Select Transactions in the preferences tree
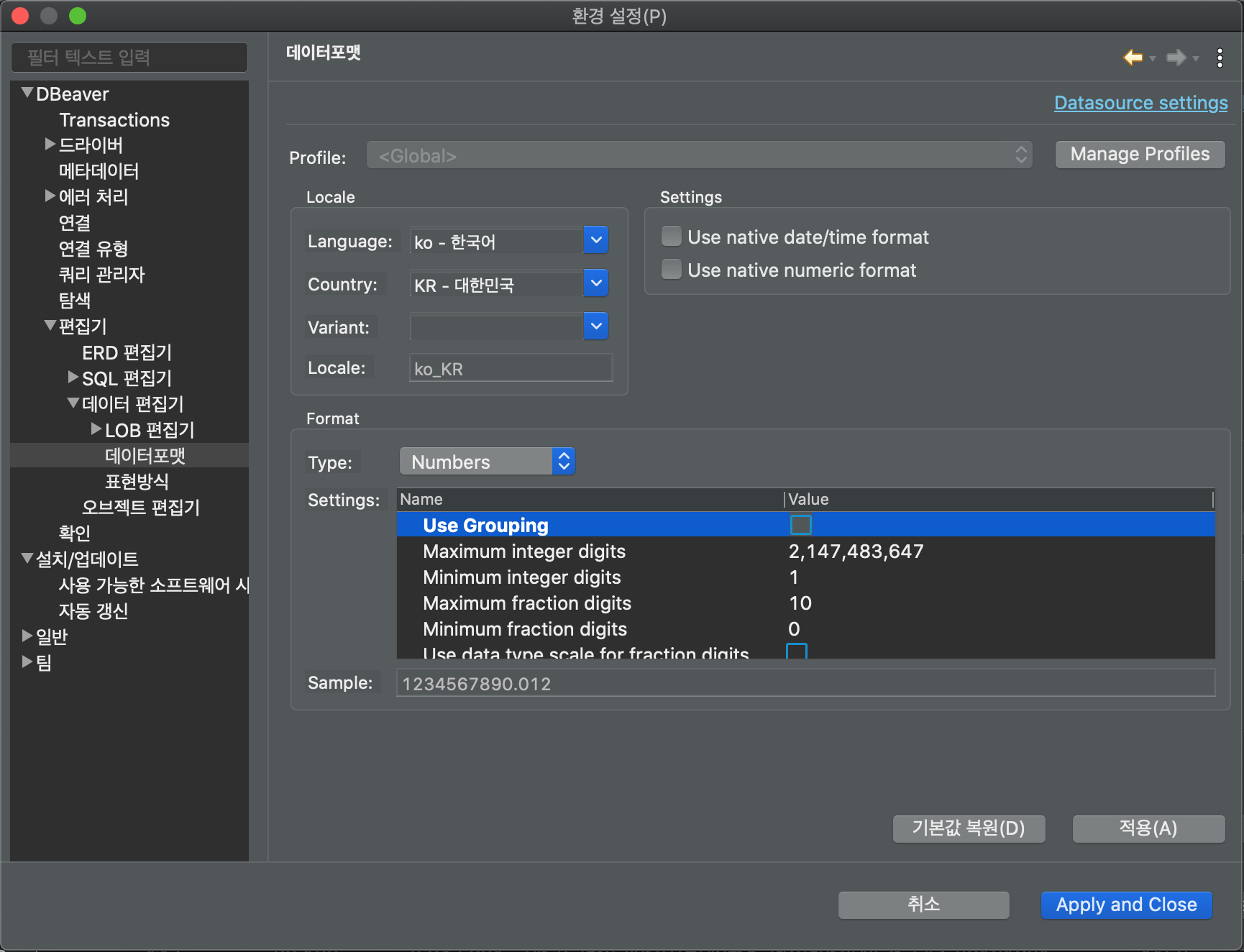Screen dimensions: 1244x952 point(114,120)
